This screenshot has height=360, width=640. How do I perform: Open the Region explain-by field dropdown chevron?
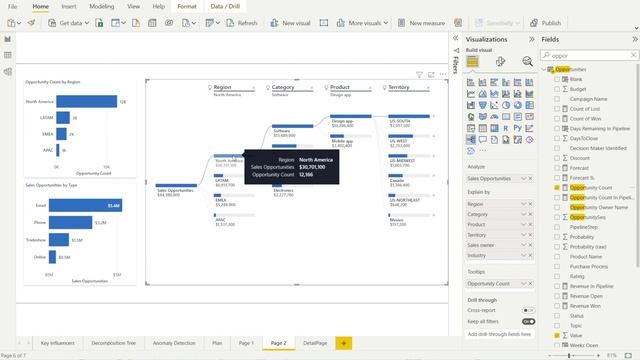[524, 204]
